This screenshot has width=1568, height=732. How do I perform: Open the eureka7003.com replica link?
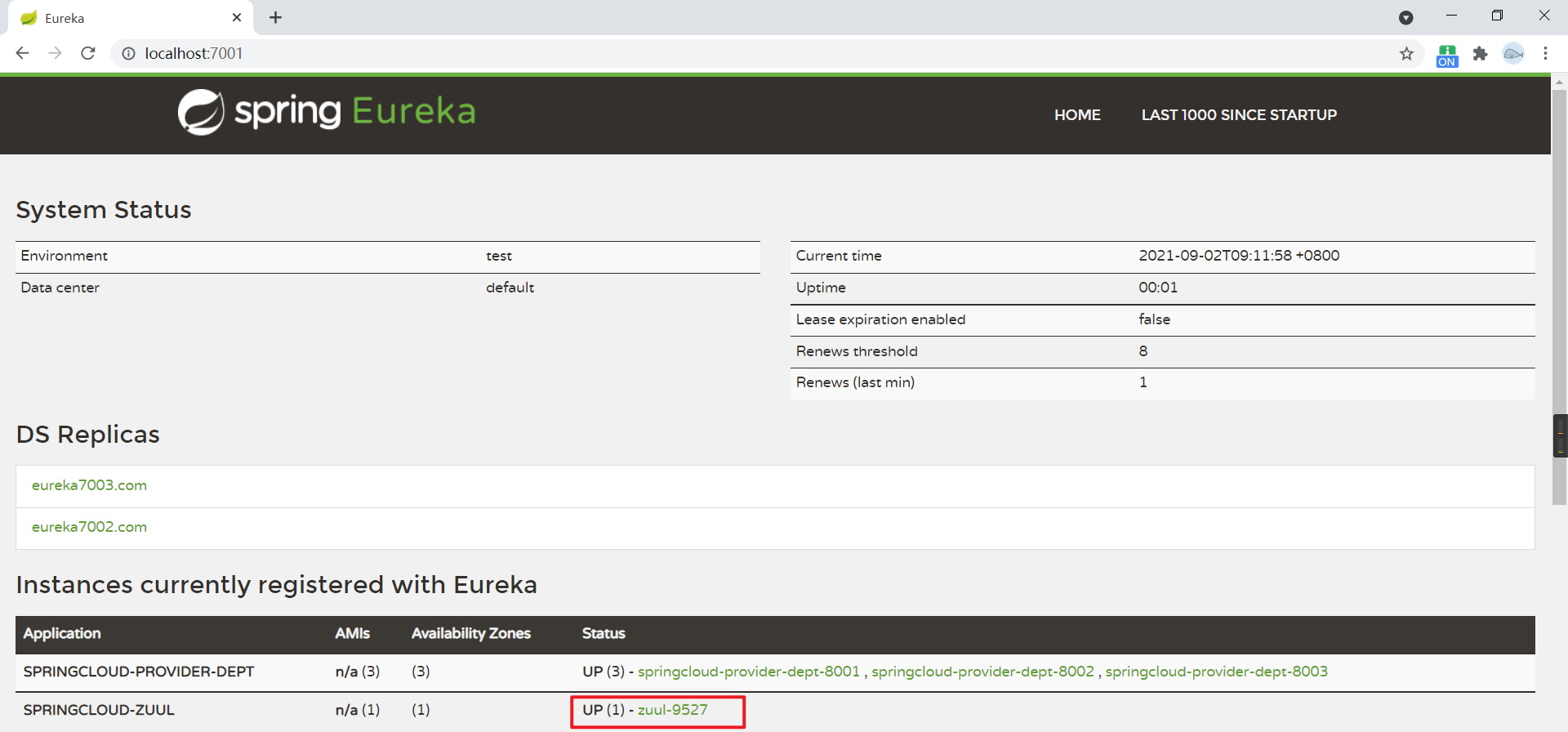tap(89, 485)
